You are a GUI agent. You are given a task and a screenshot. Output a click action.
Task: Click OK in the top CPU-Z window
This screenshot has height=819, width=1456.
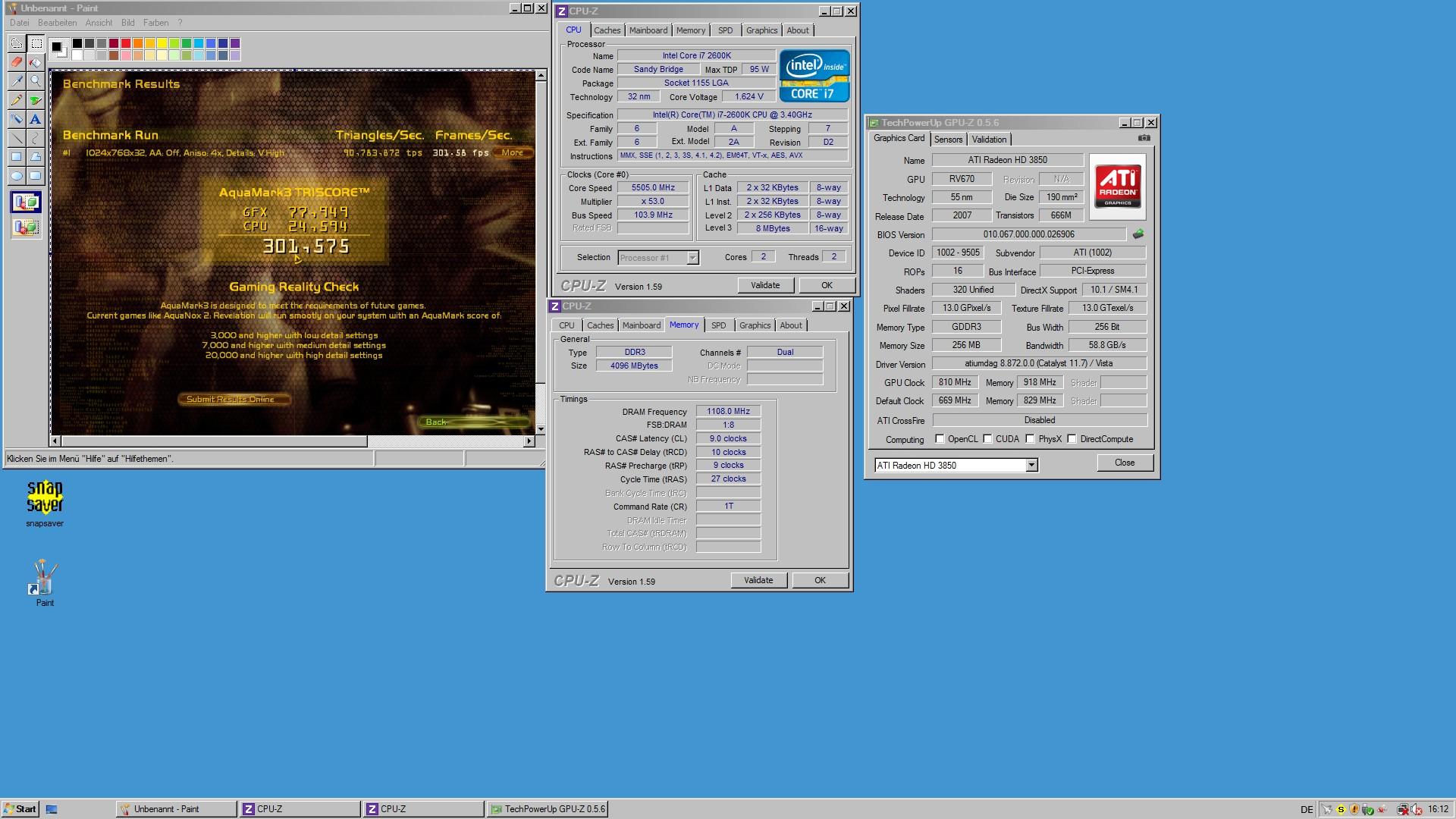tap(827, 285)
